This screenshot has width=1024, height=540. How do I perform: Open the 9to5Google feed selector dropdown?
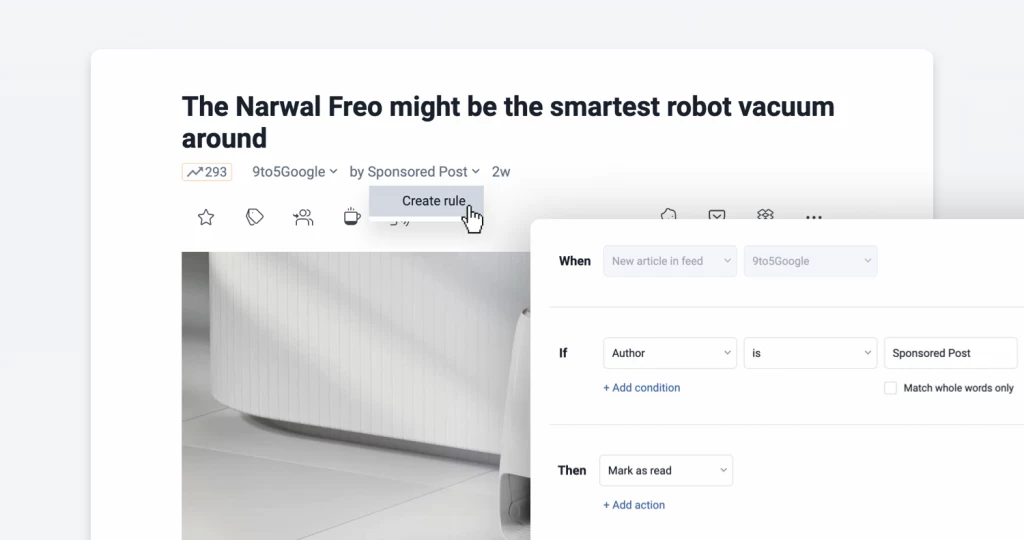point(810,261)
